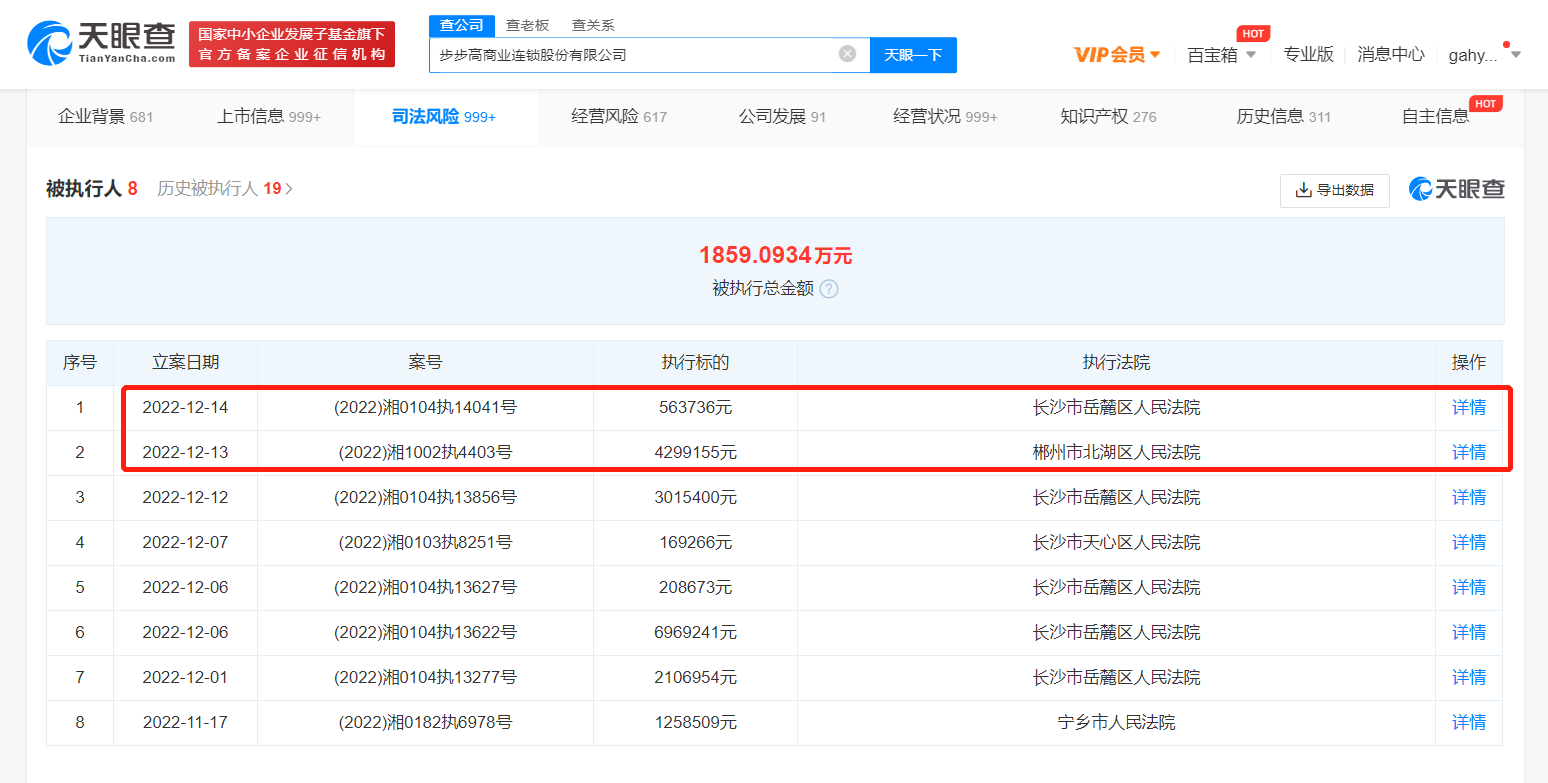Open 详情 for case 湘0104执13277号
The height and width of the screenshot is (783, 1548).
pos(1469,677)
